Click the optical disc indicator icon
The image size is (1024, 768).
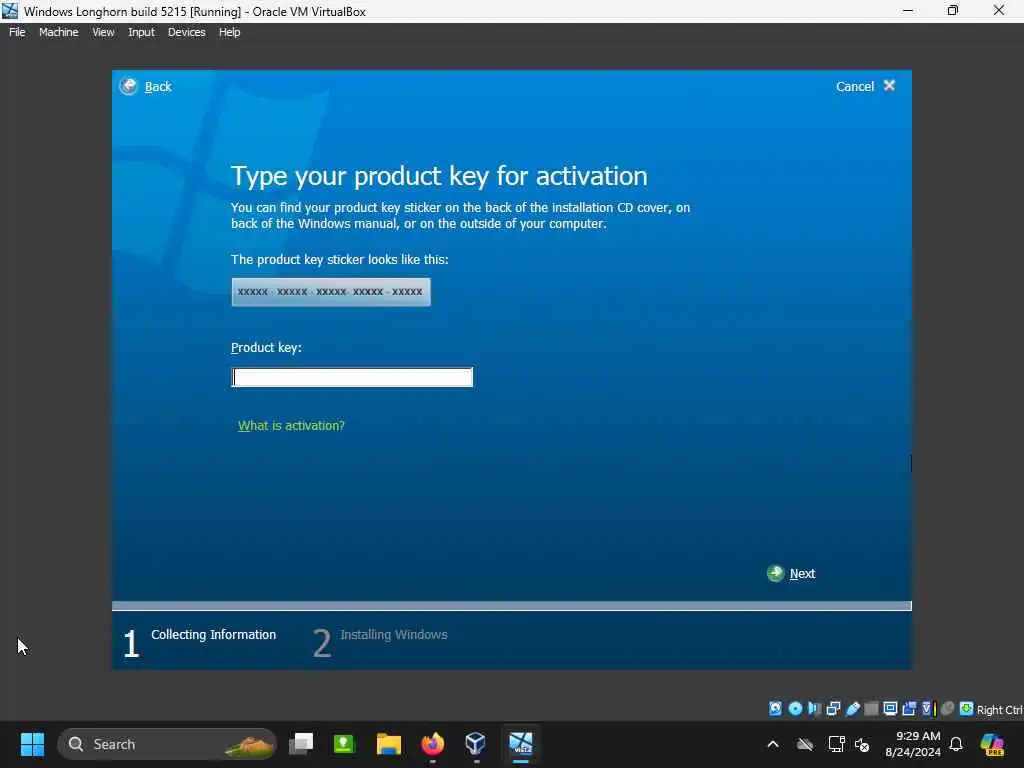pyautogui.click(x=795, y=709)
